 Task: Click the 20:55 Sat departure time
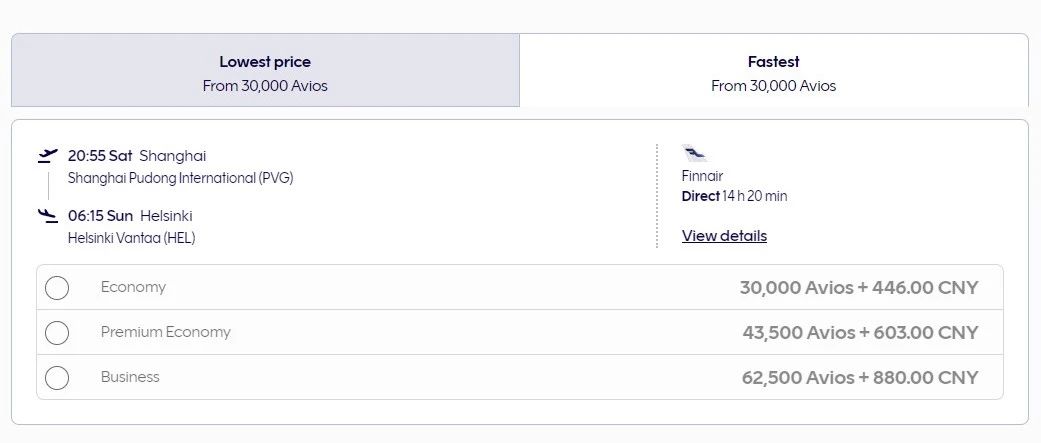pos(100,156)
